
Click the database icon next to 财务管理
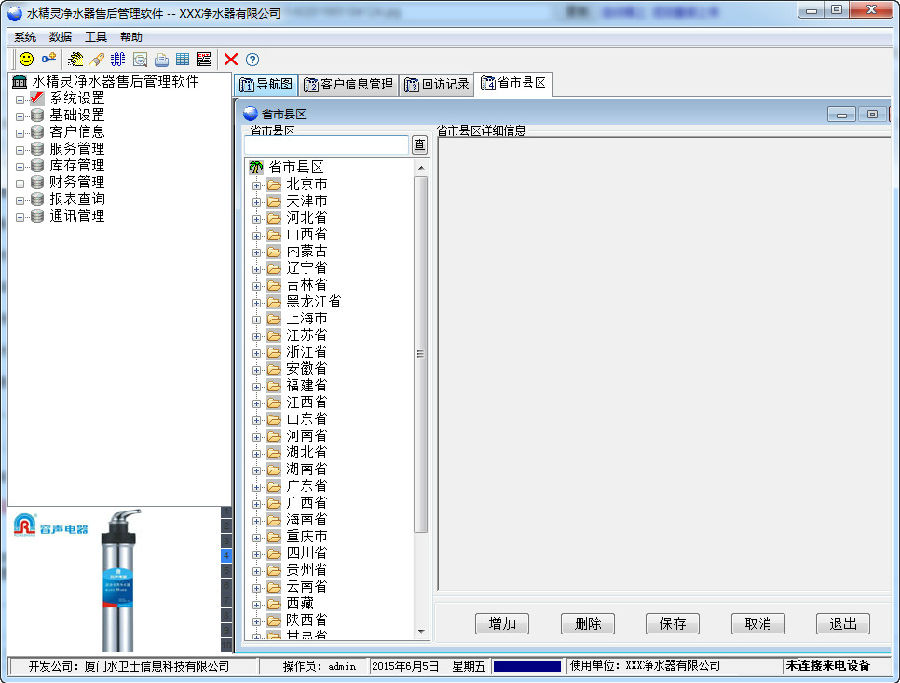click(x=37, y=182)
